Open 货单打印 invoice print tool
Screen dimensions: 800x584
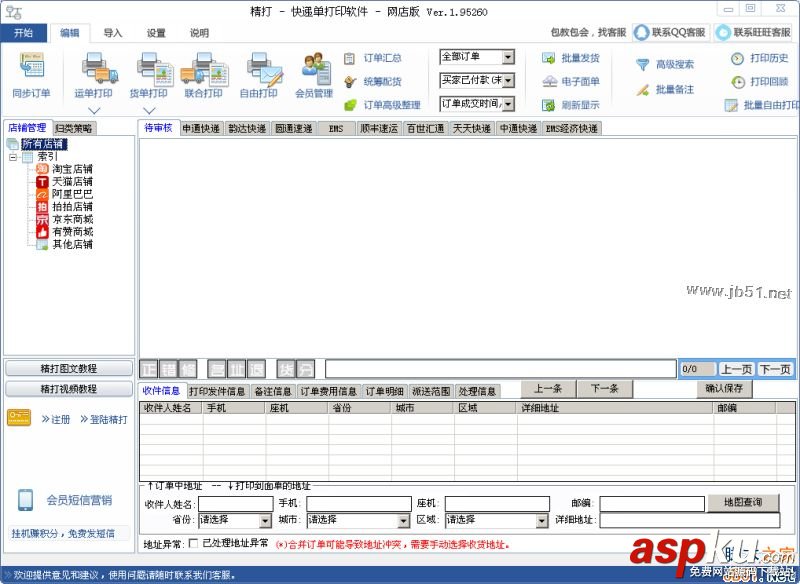148,75
